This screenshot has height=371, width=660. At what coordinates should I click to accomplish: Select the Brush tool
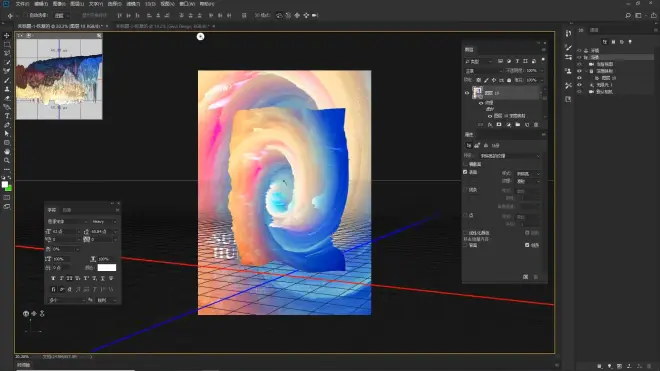[7, 80]
